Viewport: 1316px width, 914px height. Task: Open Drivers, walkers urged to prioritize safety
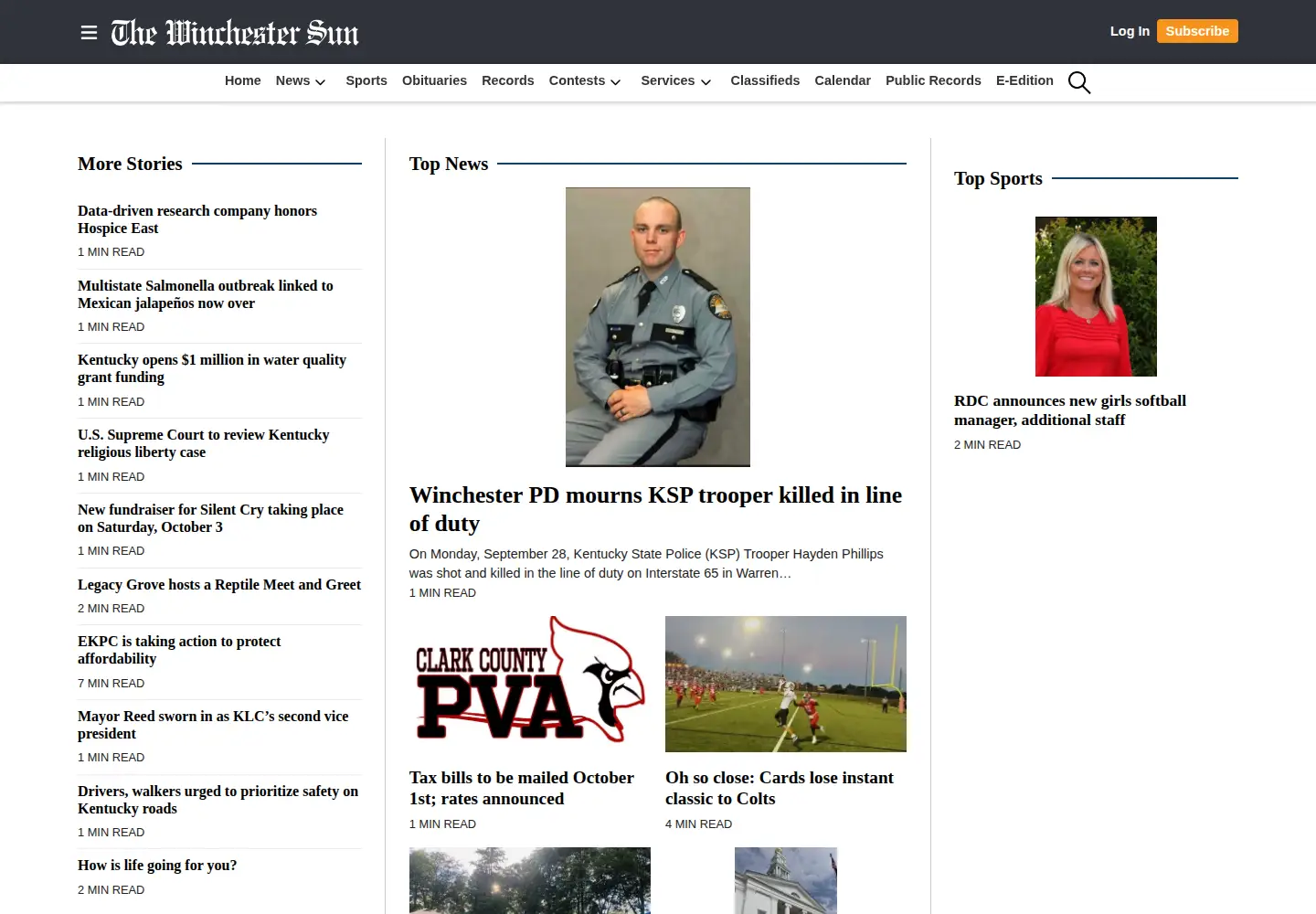(x=218, y=800)
